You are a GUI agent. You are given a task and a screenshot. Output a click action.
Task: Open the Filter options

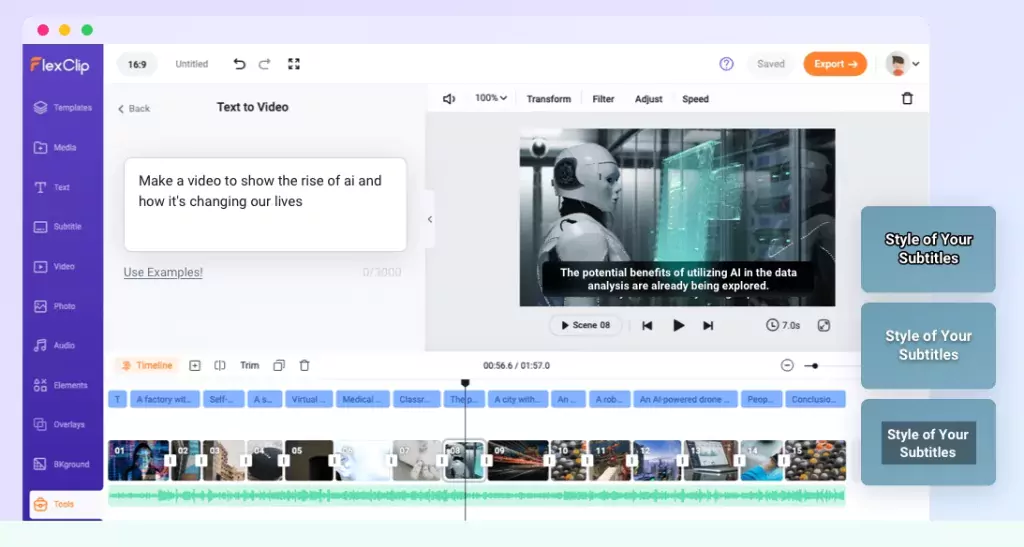[x=603, y=99]
